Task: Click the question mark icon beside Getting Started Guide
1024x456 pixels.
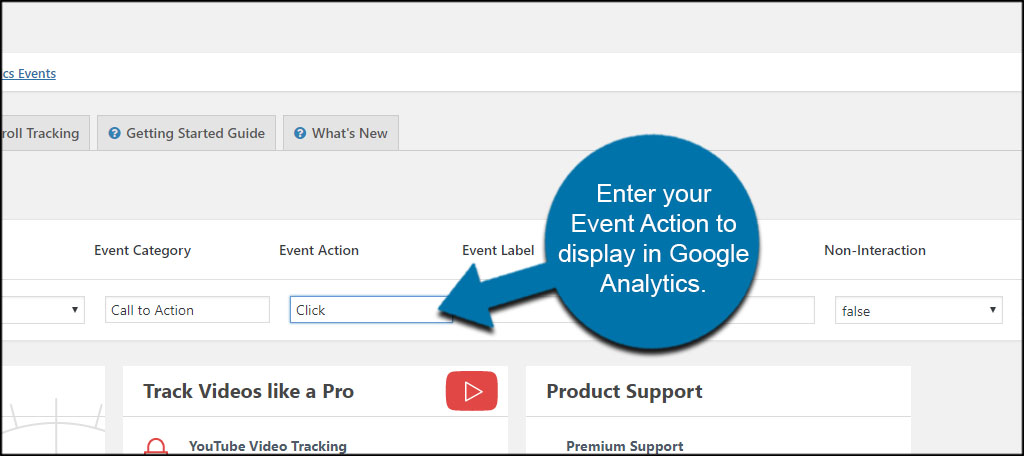Action: coord(114,133)
